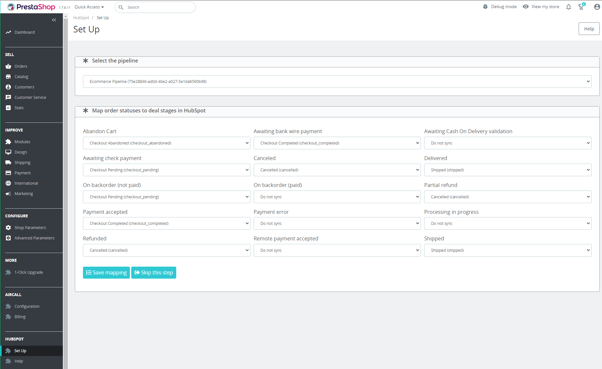Go to Catalog in sidebar

pos(22,77)
